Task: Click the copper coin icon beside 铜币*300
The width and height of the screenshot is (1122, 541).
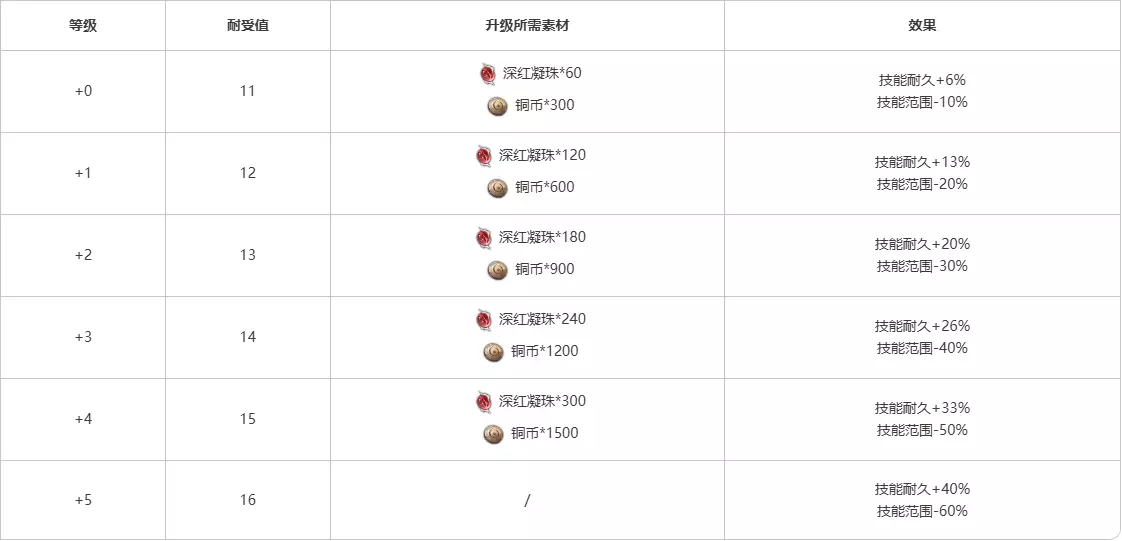Action: [497, 106]
